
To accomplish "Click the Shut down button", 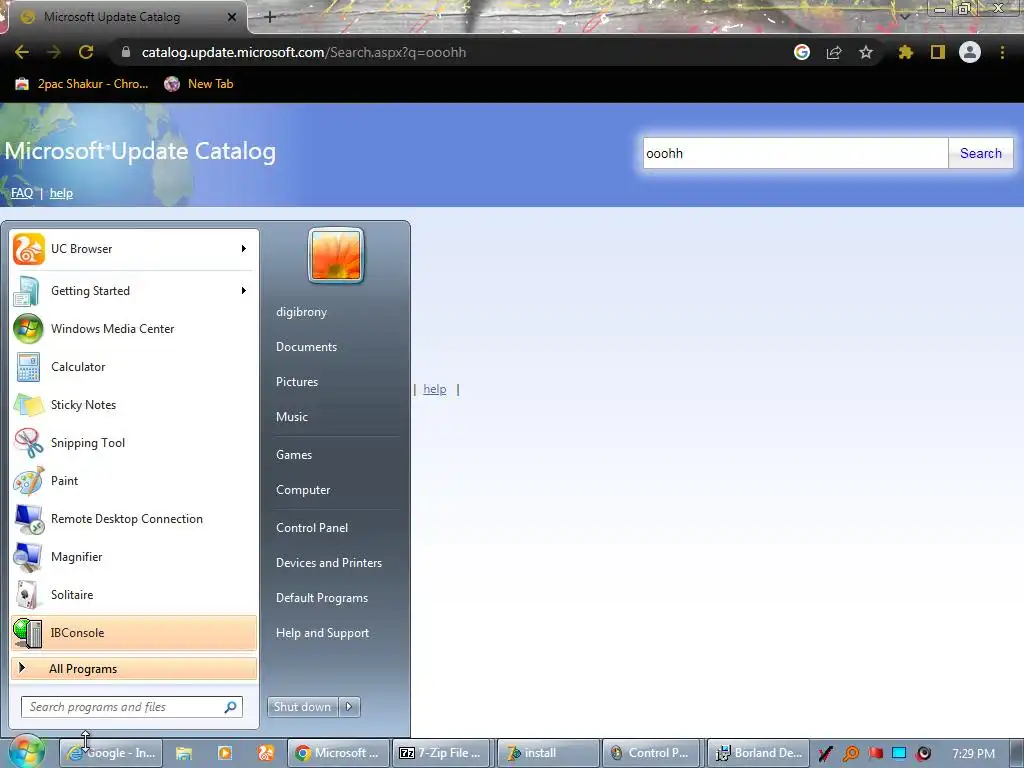I will click(303, 707).
